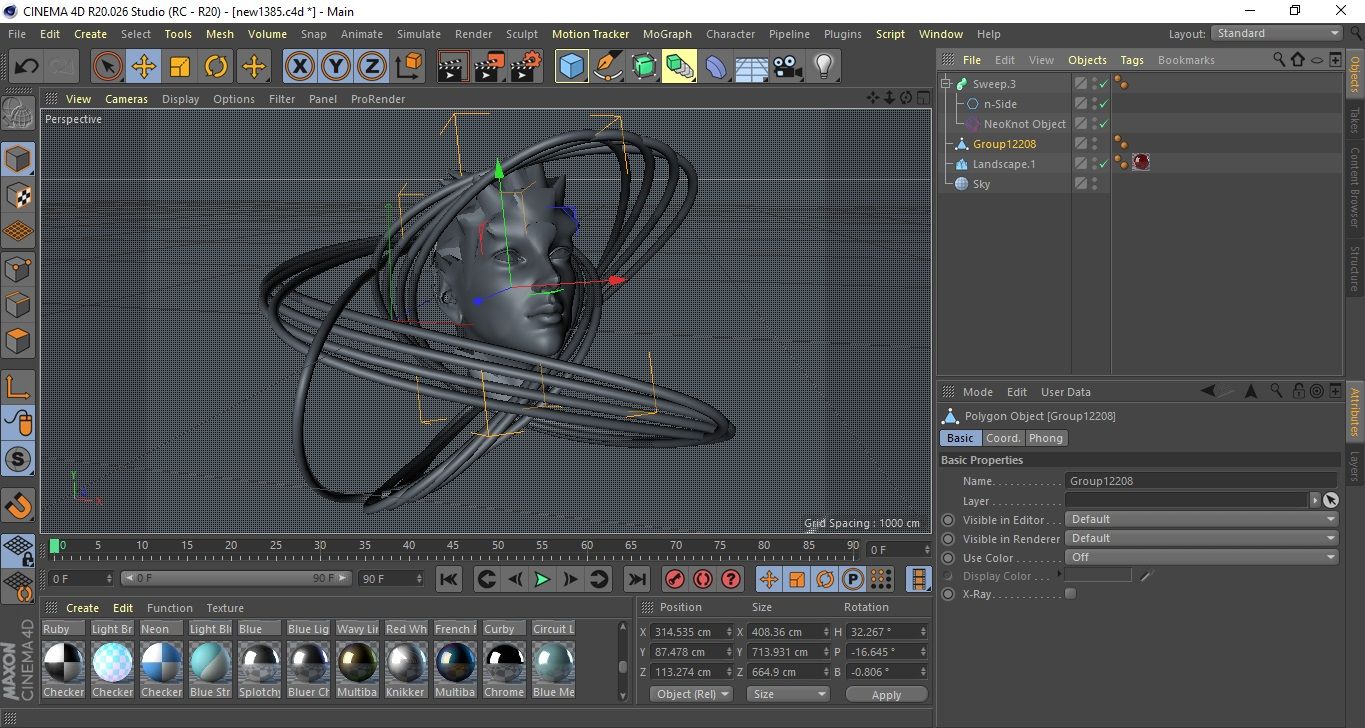Open the spline Pen tool

608,67
